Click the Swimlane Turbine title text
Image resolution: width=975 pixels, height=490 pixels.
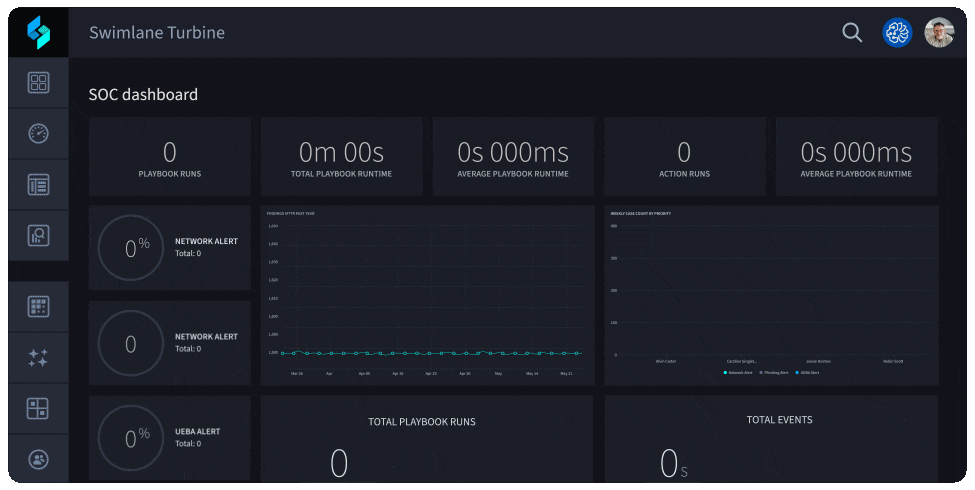click(x=157, y=33)
